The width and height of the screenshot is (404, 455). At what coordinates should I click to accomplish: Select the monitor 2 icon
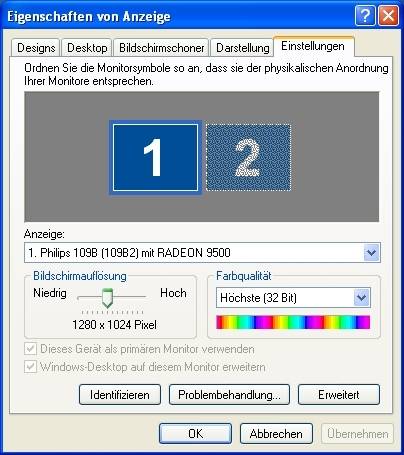click(x=248, y=157)
